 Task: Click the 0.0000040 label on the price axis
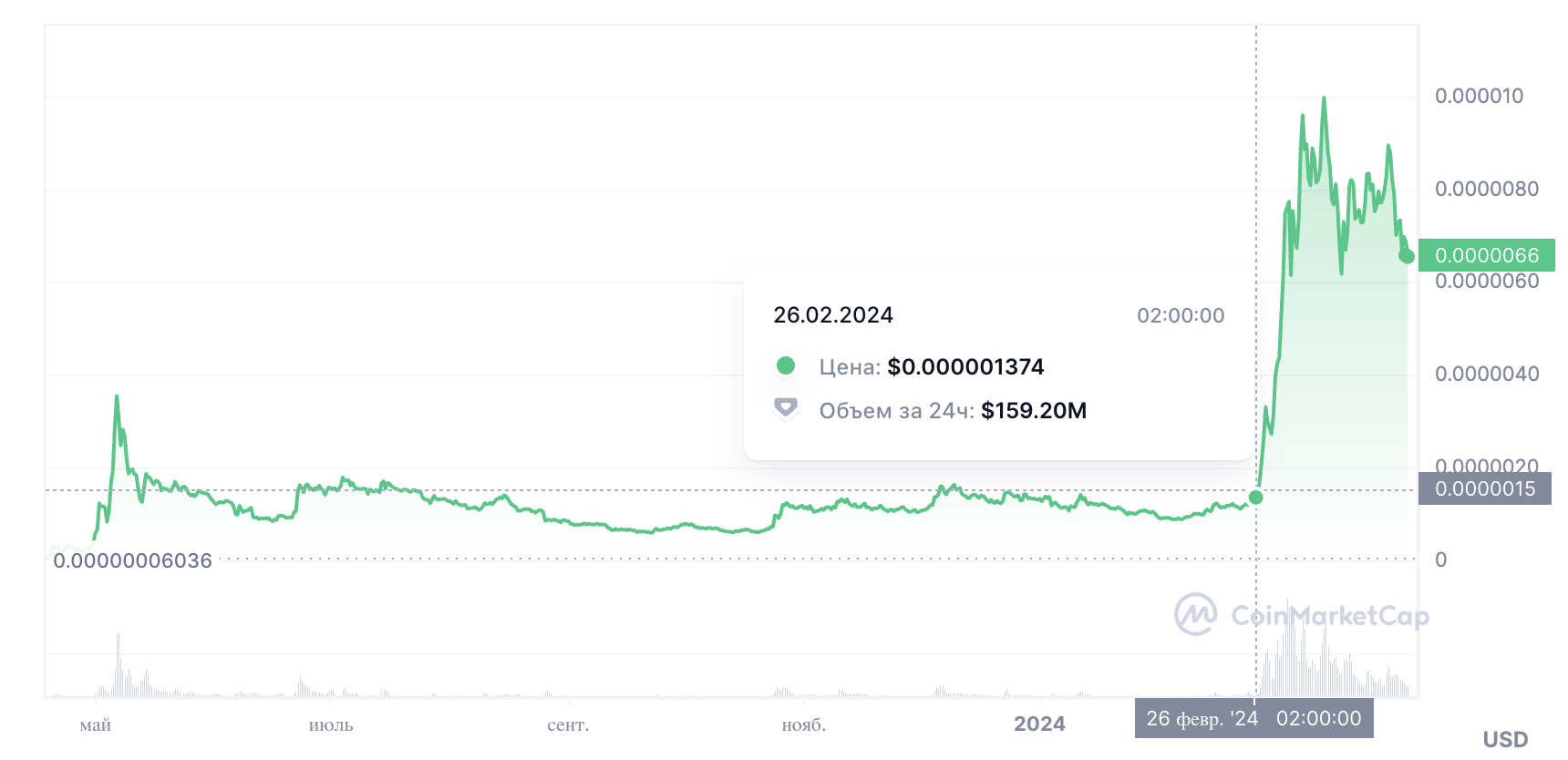tap(1487, 374)
